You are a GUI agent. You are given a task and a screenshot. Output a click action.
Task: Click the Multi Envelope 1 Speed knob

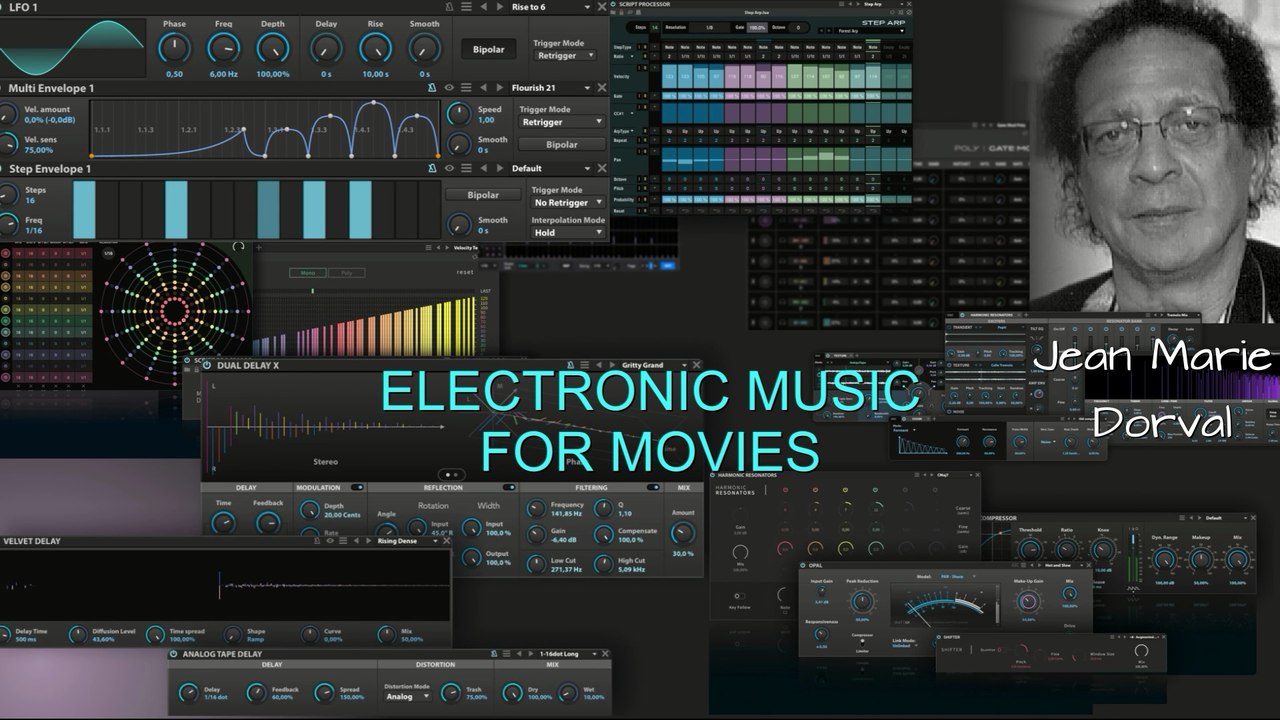459,114
